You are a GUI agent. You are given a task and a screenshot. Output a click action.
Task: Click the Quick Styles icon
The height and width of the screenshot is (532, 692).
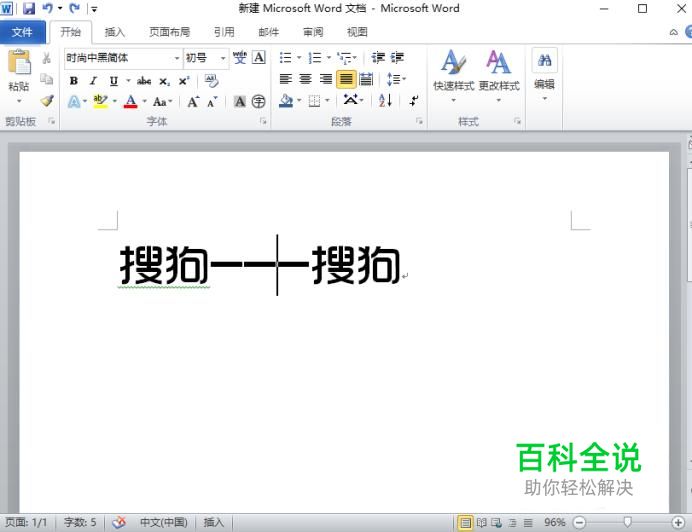(454, 62)
